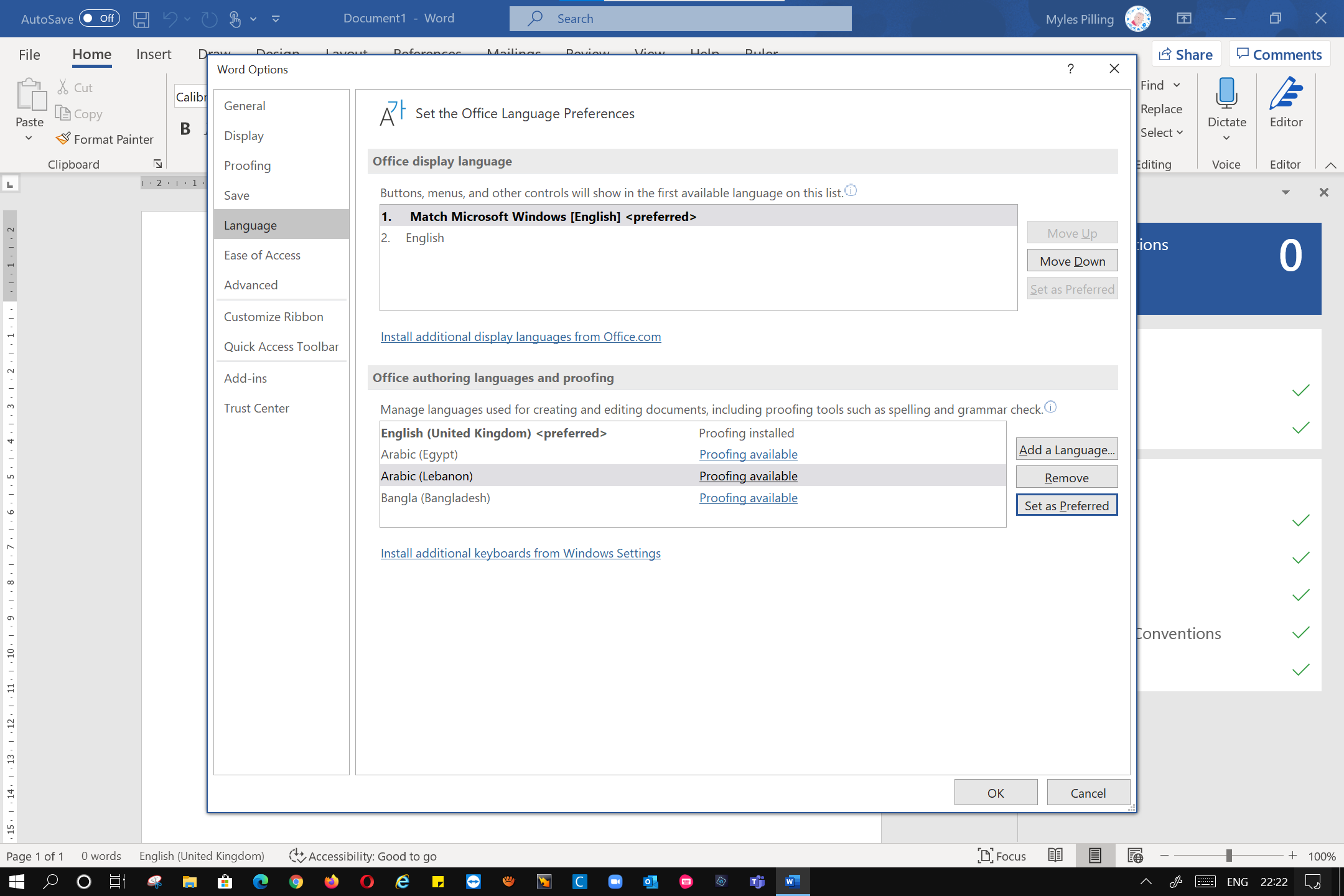Open the Trust Center category

pyautogui.click(x=256, y=408)
